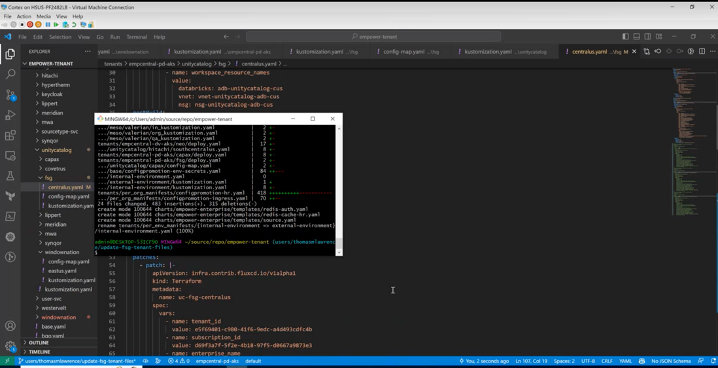The width and height of the screenshot is (718, 368).
Task: Click the git branch name in status bar
Action: point(77,361)
